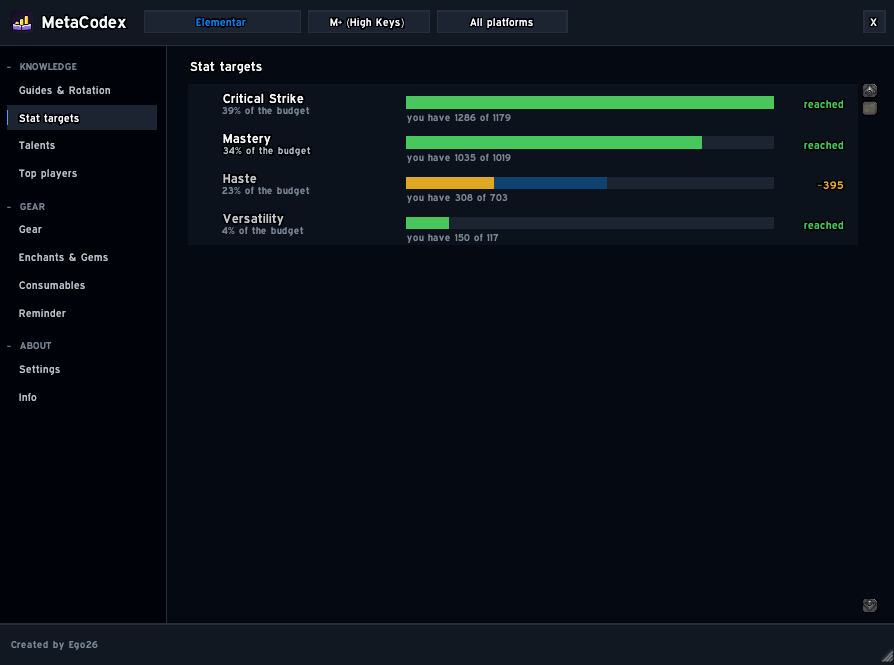Viewport: 894px width, 665px height.
Task: Click the Critical Strike stat label
Action: coord(263,99)
